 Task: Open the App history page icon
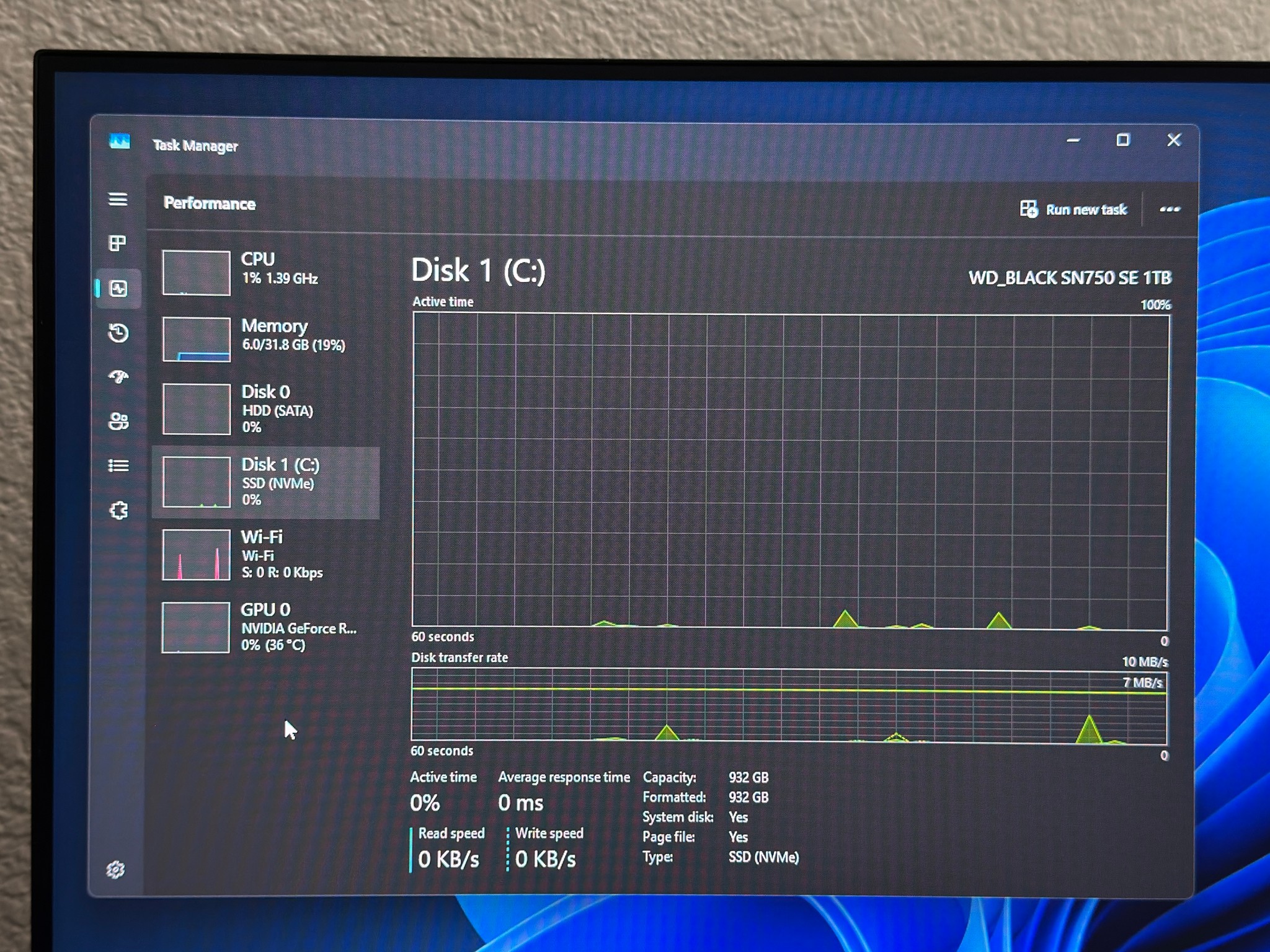(118, 333)
